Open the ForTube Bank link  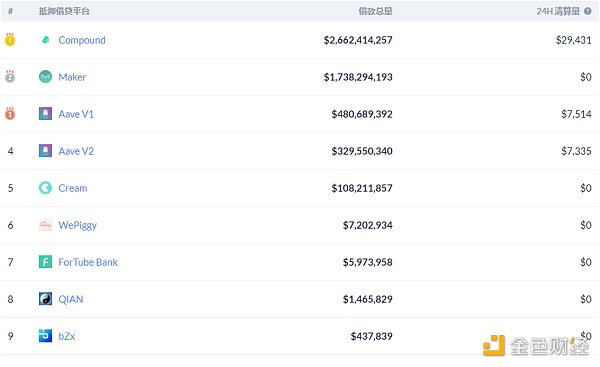pyautogui.click(x=88, y=262)
